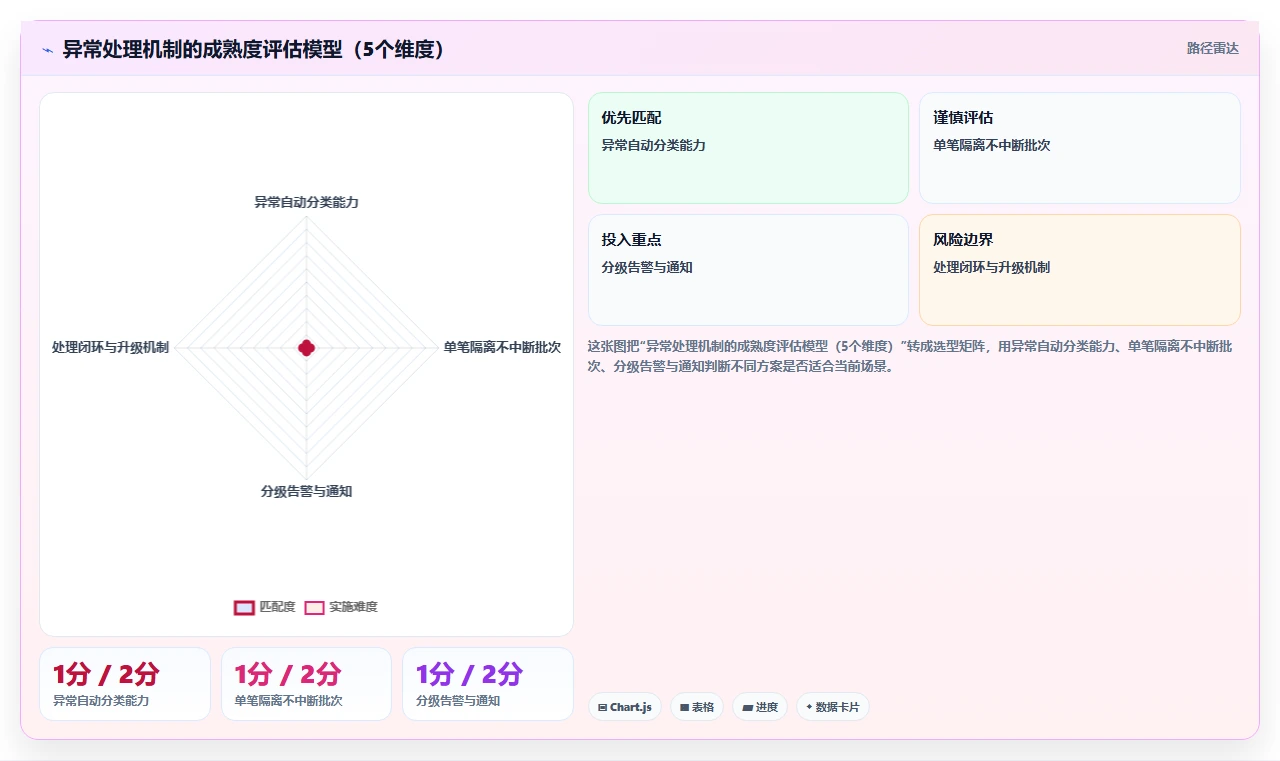Click 单笔隔离不中断批次 text in 谨慎评估 card

991,145
